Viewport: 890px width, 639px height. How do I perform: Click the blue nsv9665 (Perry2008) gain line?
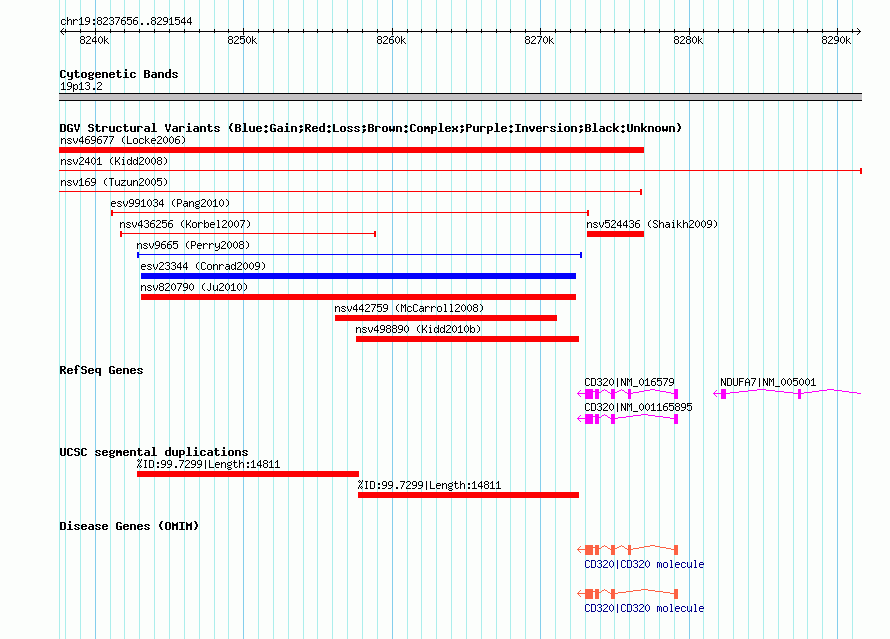point(359,255)
